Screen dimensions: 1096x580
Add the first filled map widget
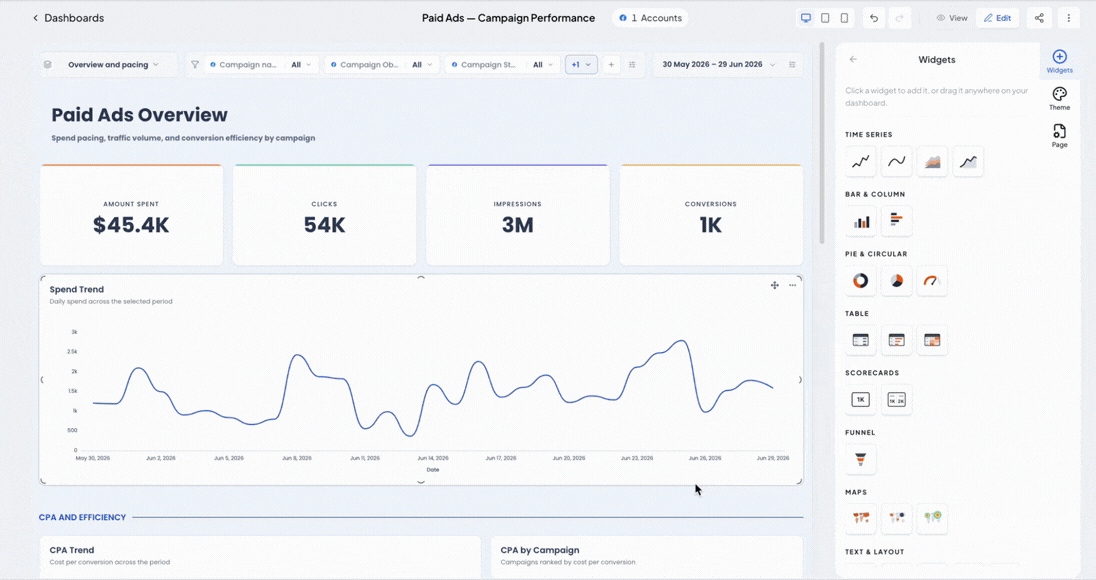pos(860,518)
